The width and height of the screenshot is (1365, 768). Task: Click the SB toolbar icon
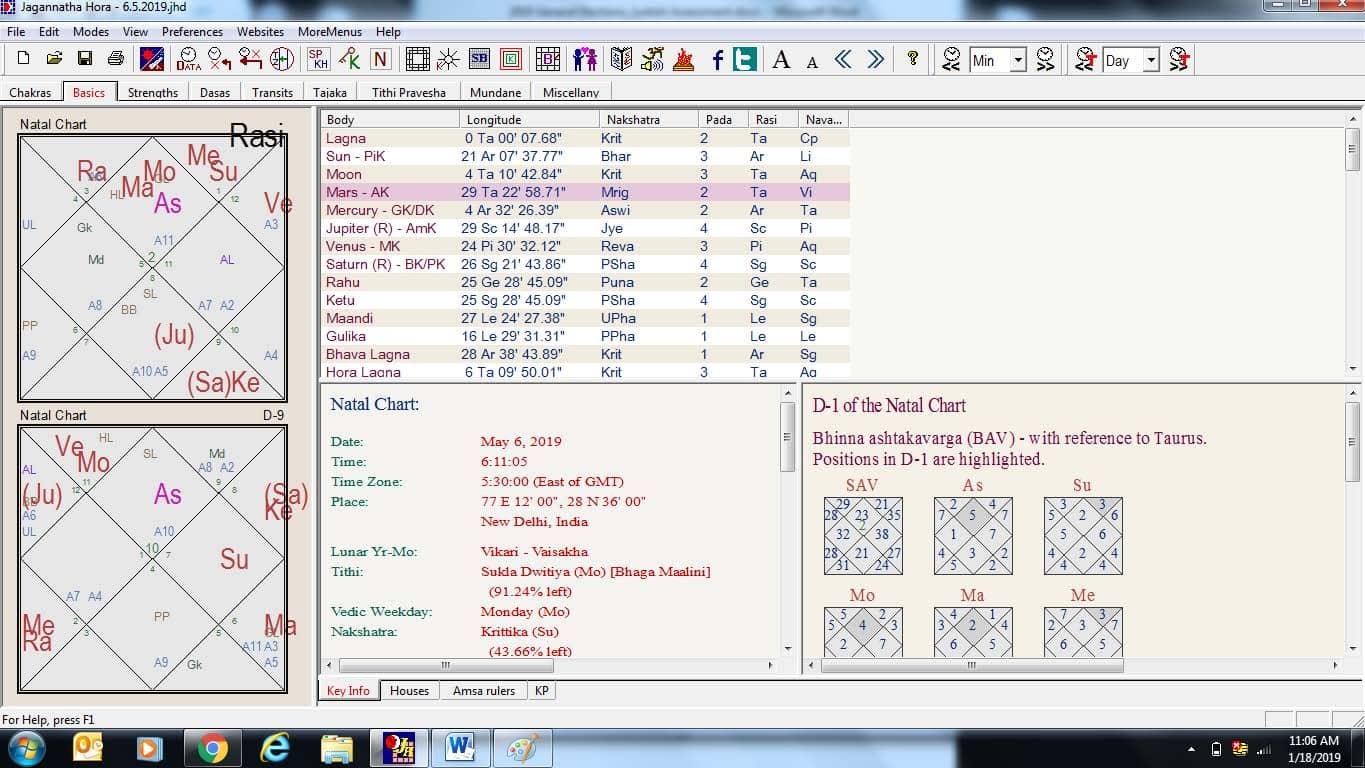479,59
